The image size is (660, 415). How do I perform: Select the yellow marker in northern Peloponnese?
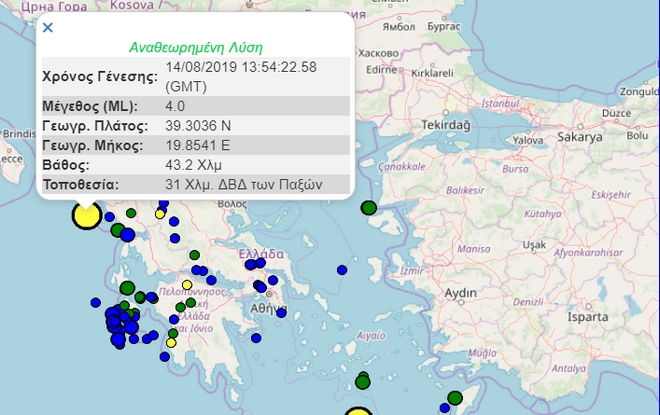click(187, 285)
